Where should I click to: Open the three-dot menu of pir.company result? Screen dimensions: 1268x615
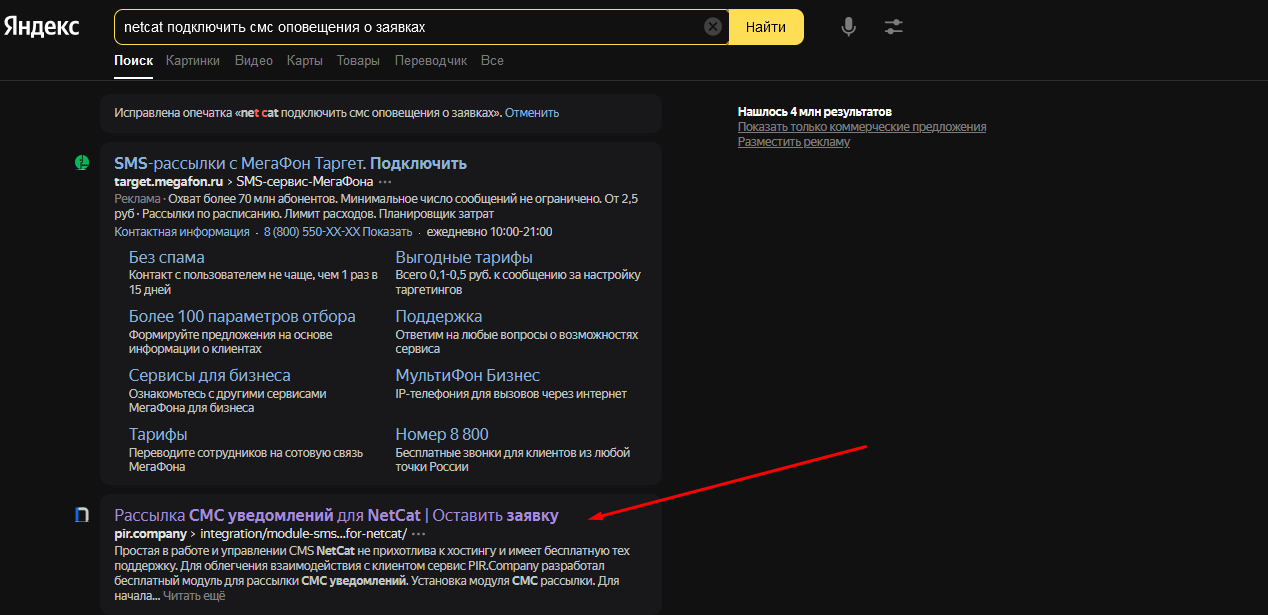(419, 534)
